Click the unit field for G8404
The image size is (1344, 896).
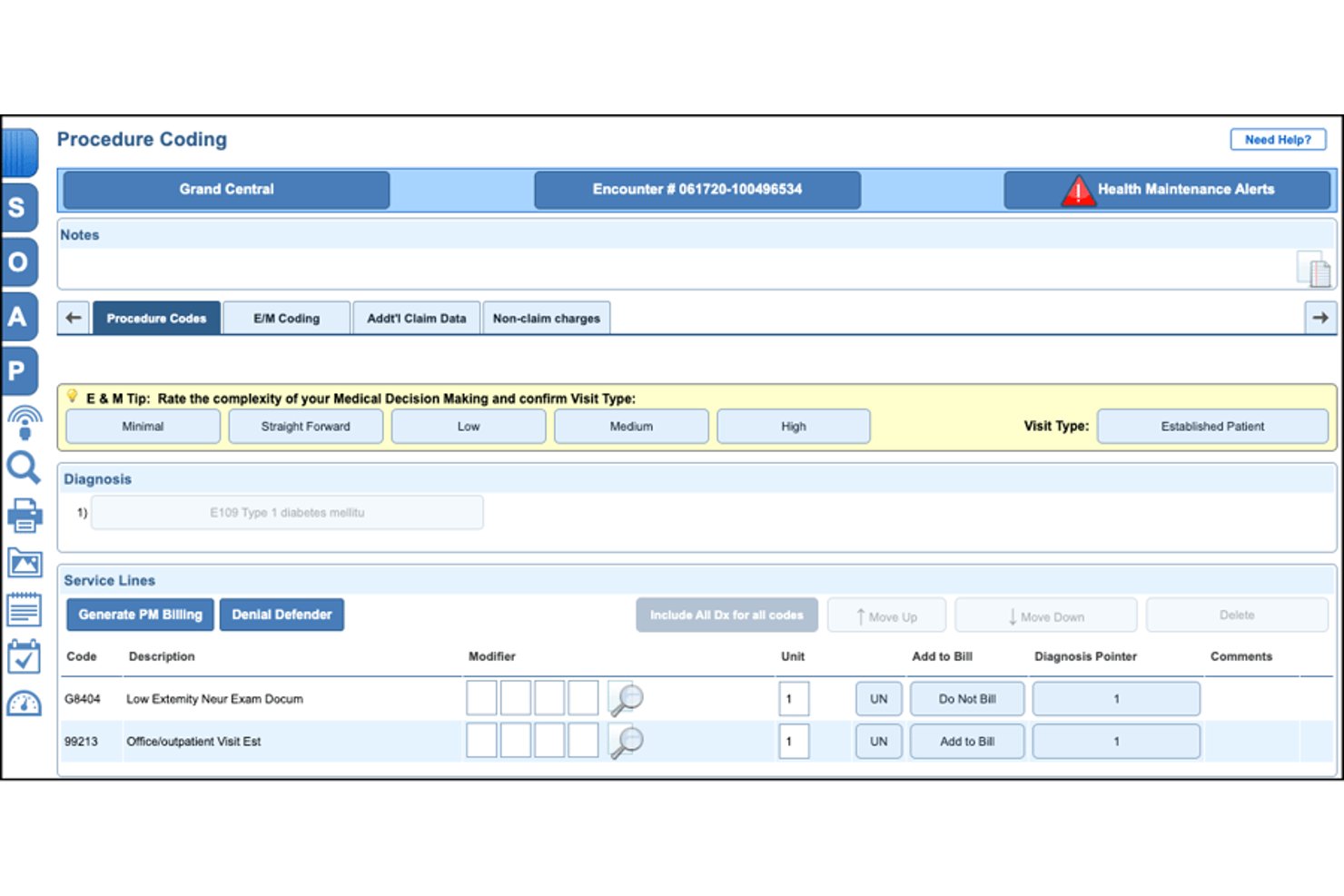(794, 699)
